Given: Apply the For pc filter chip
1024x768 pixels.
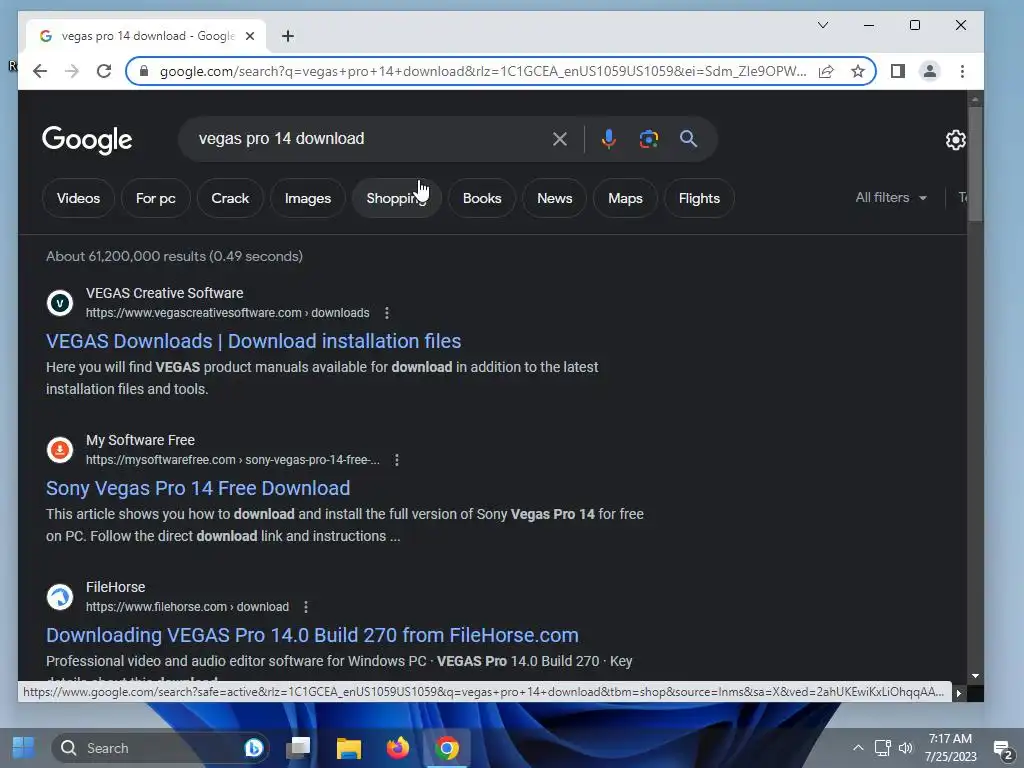Looking at the screenshot, I should [x=155, y=198].
